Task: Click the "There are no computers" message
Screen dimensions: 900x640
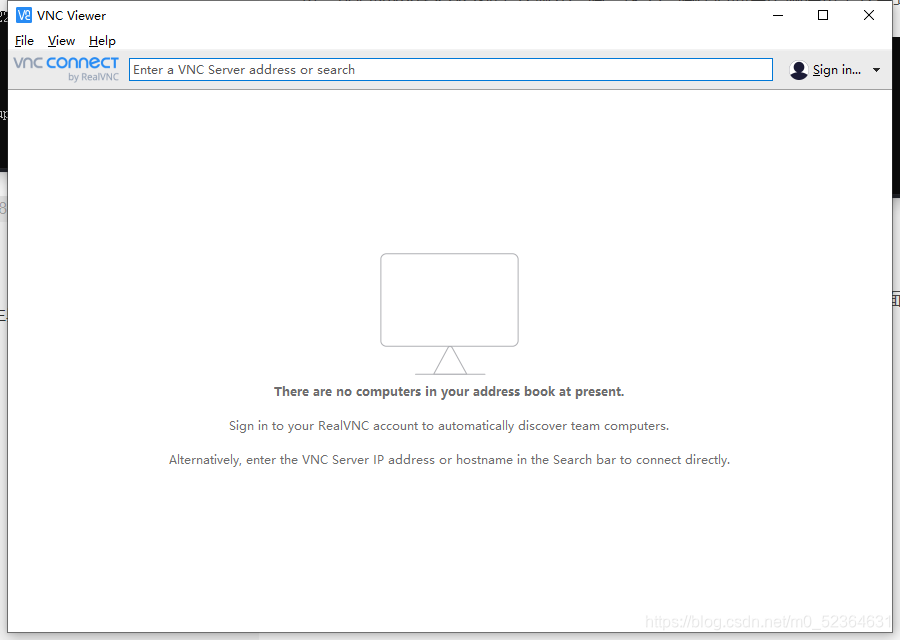Action: pos(449,391)
